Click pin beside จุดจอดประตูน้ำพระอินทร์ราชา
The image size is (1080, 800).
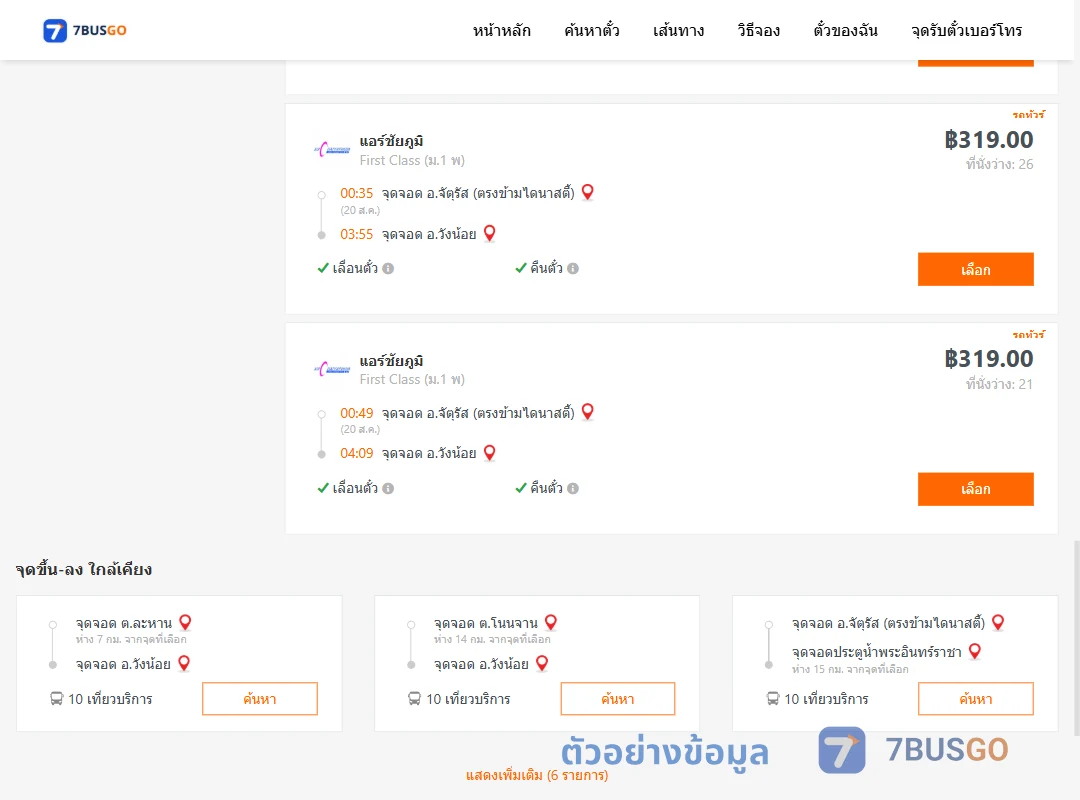[975, 651]
